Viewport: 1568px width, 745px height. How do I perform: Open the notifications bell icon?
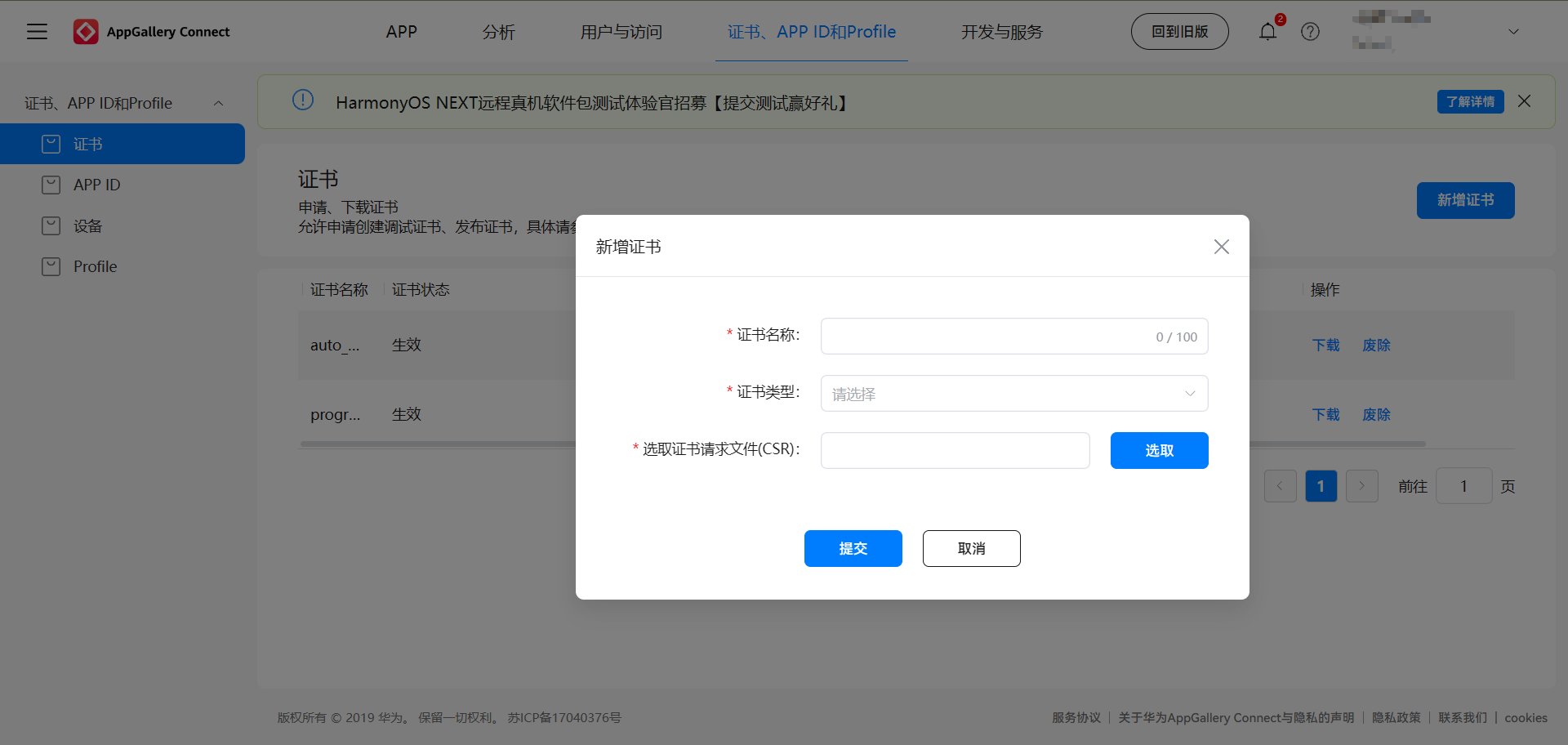(1267, 32)
